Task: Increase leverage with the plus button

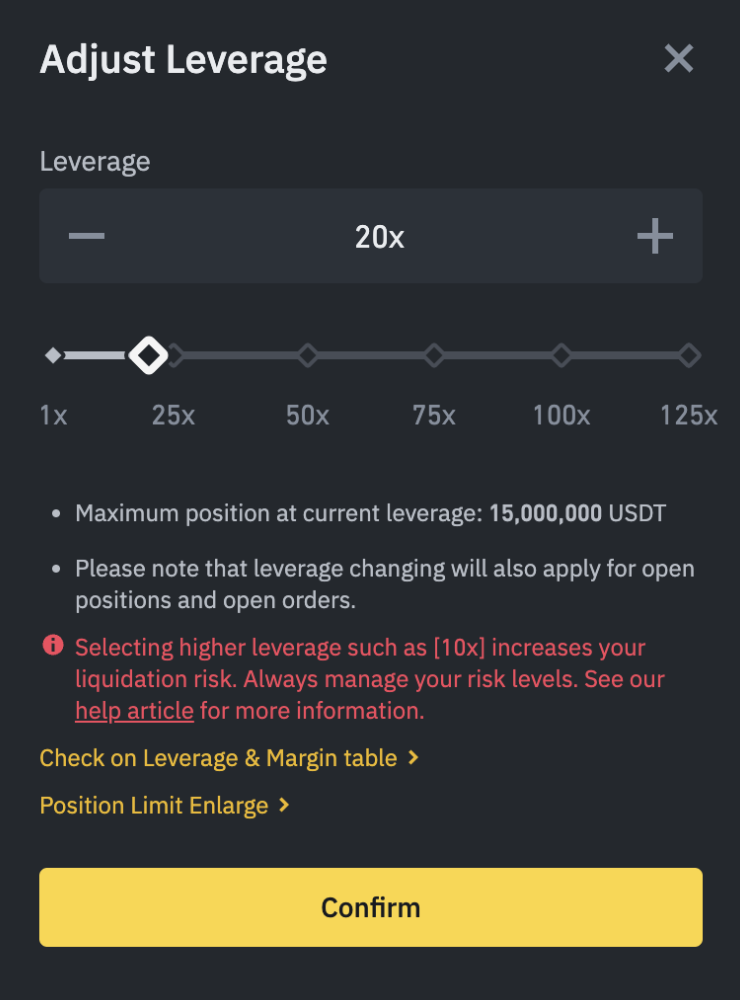Action: click(x=655, y=237)
